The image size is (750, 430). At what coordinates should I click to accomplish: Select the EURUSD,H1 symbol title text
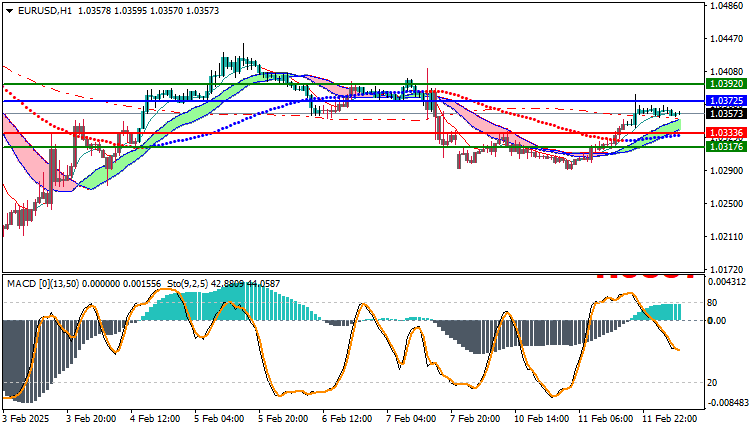pos(44,11)
